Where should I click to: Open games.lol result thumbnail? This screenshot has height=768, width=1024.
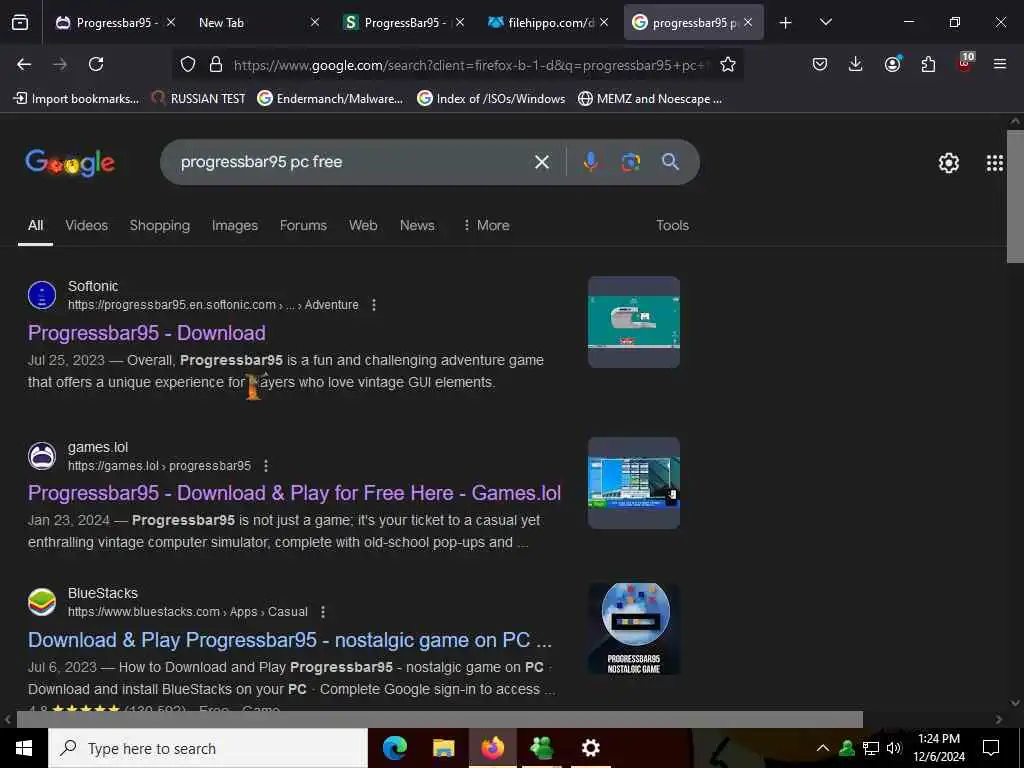(633, 483)
